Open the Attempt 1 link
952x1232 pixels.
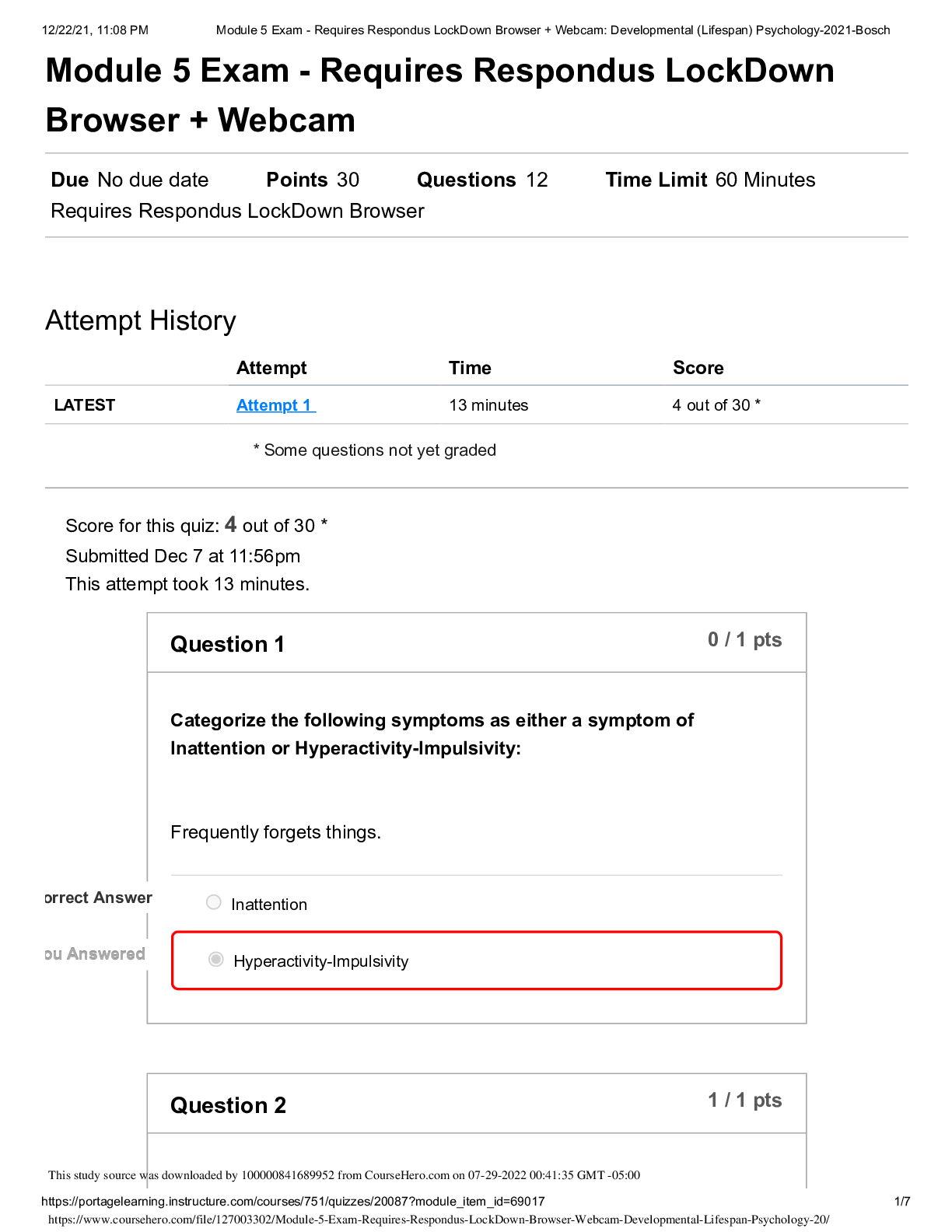tap(275, 405)
